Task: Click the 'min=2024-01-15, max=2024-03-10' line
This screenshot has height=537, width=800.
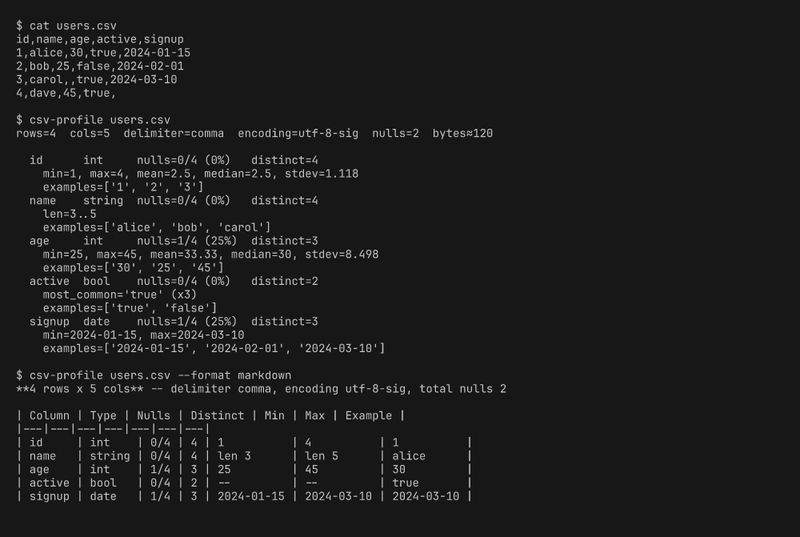Action: tap(143, 334)
